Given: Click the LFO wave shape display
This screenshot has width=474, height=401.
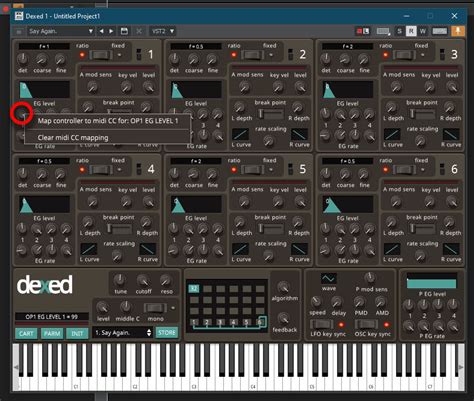Looking at the screenshot, I should [x=328, y=278].
